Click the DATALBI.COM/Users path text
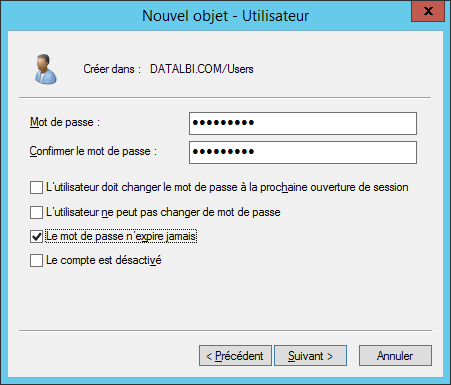This screenshot has width=451, height=385. [x=202, y=69]
